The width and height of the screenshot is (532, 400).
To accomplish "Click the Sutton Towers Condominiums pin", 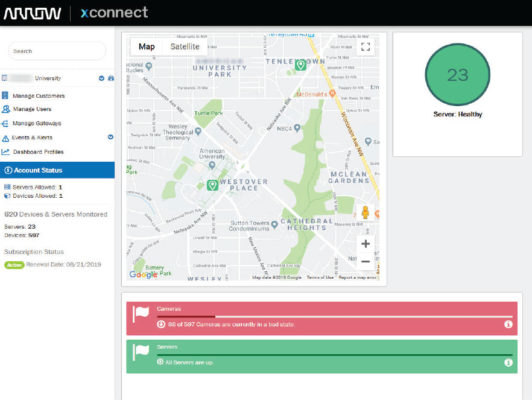I will click(274, 224).
